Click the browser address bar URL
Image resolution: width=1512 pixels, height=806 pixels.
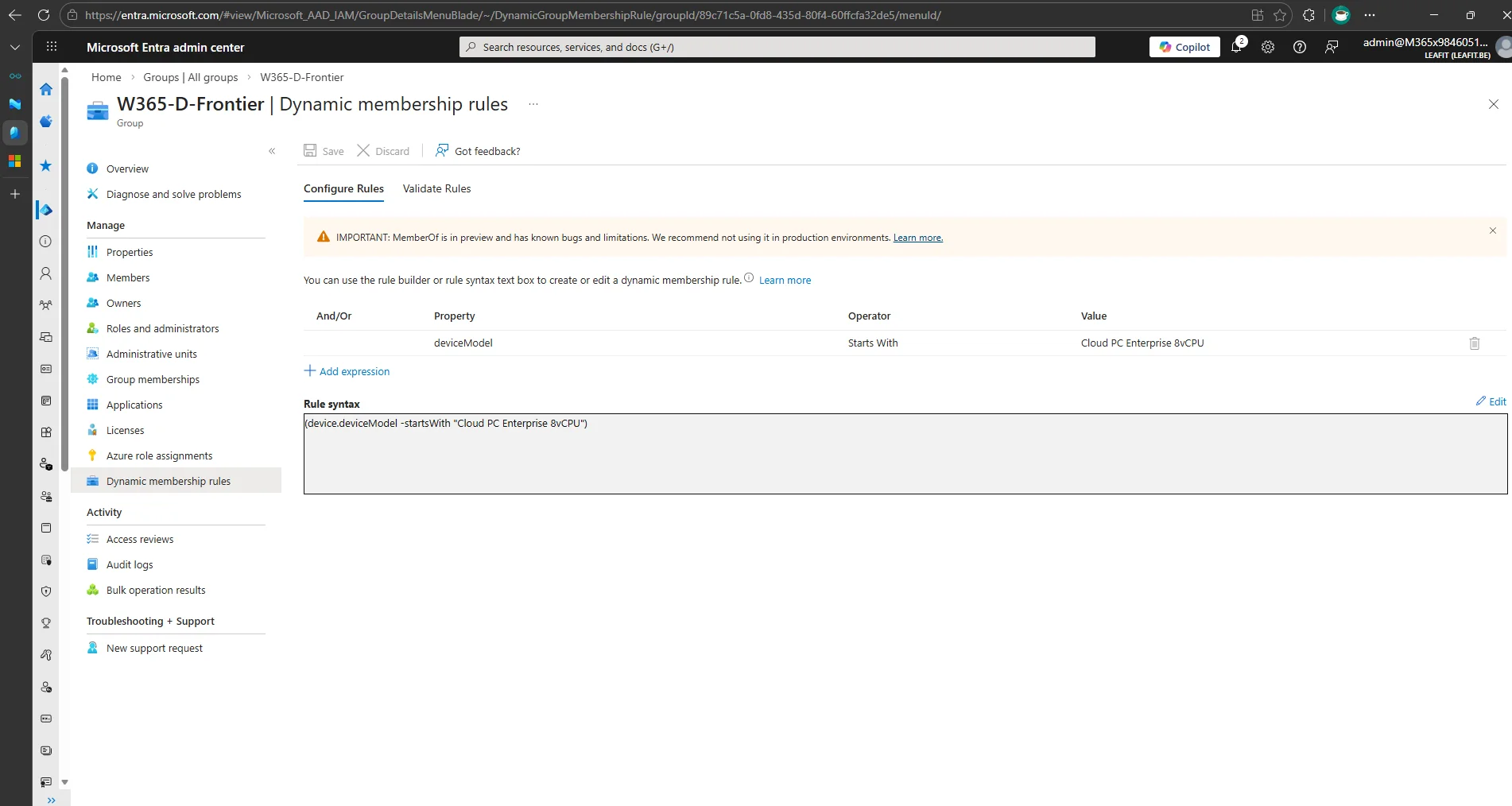tap(512, 15)
